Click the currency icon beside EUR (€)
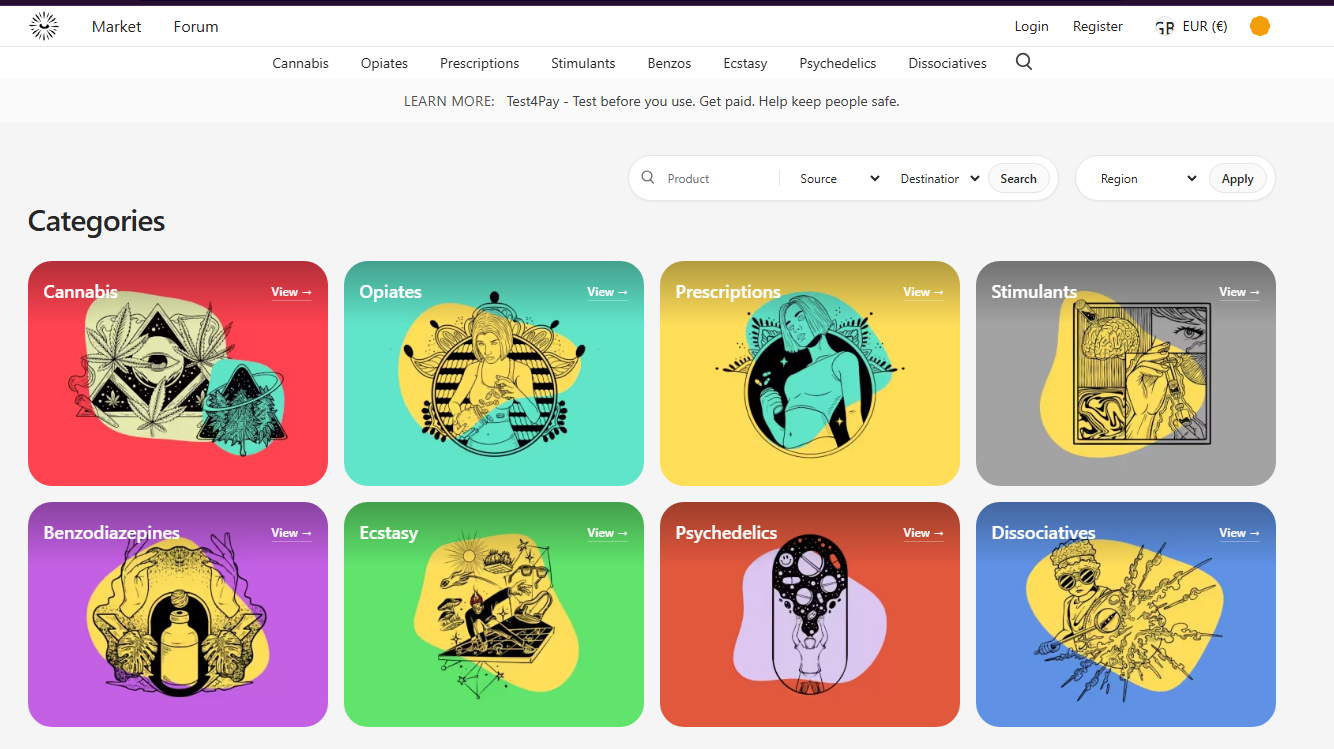This screenshot has height=749, width=1334. (x=1164, y=28)
